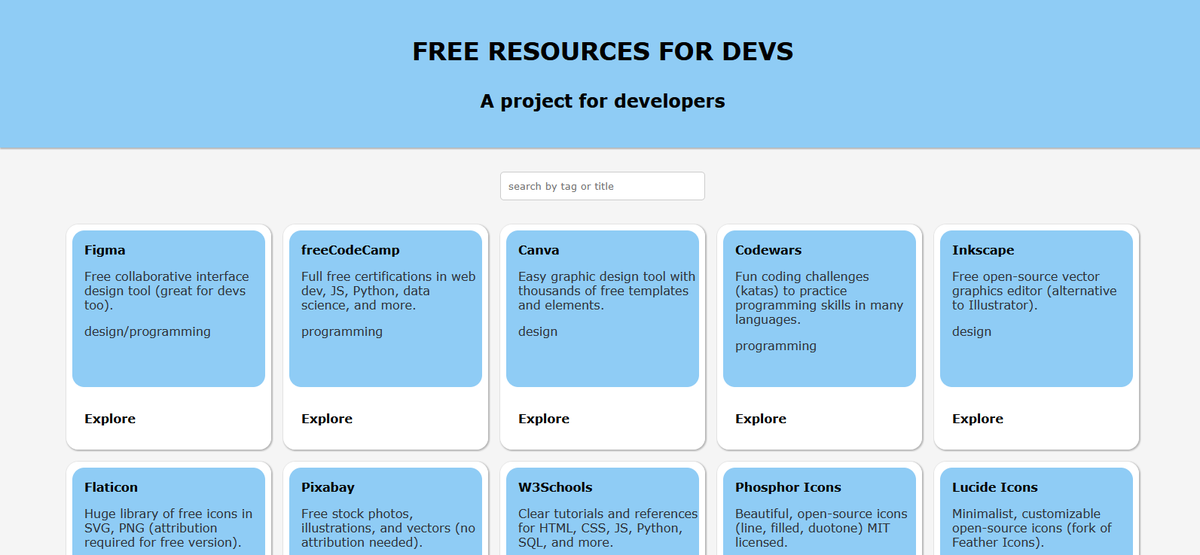Open Explore link on Codewars card
The height and width of the screenshot is (555, 1200).
761,419
